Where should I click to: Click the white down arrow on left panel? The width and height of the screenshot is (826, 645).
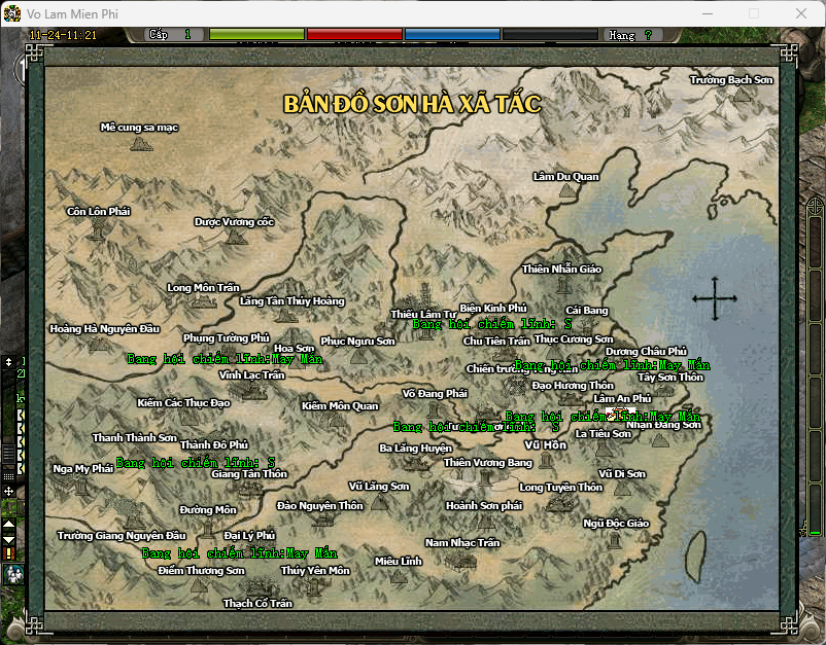point(9,538)
